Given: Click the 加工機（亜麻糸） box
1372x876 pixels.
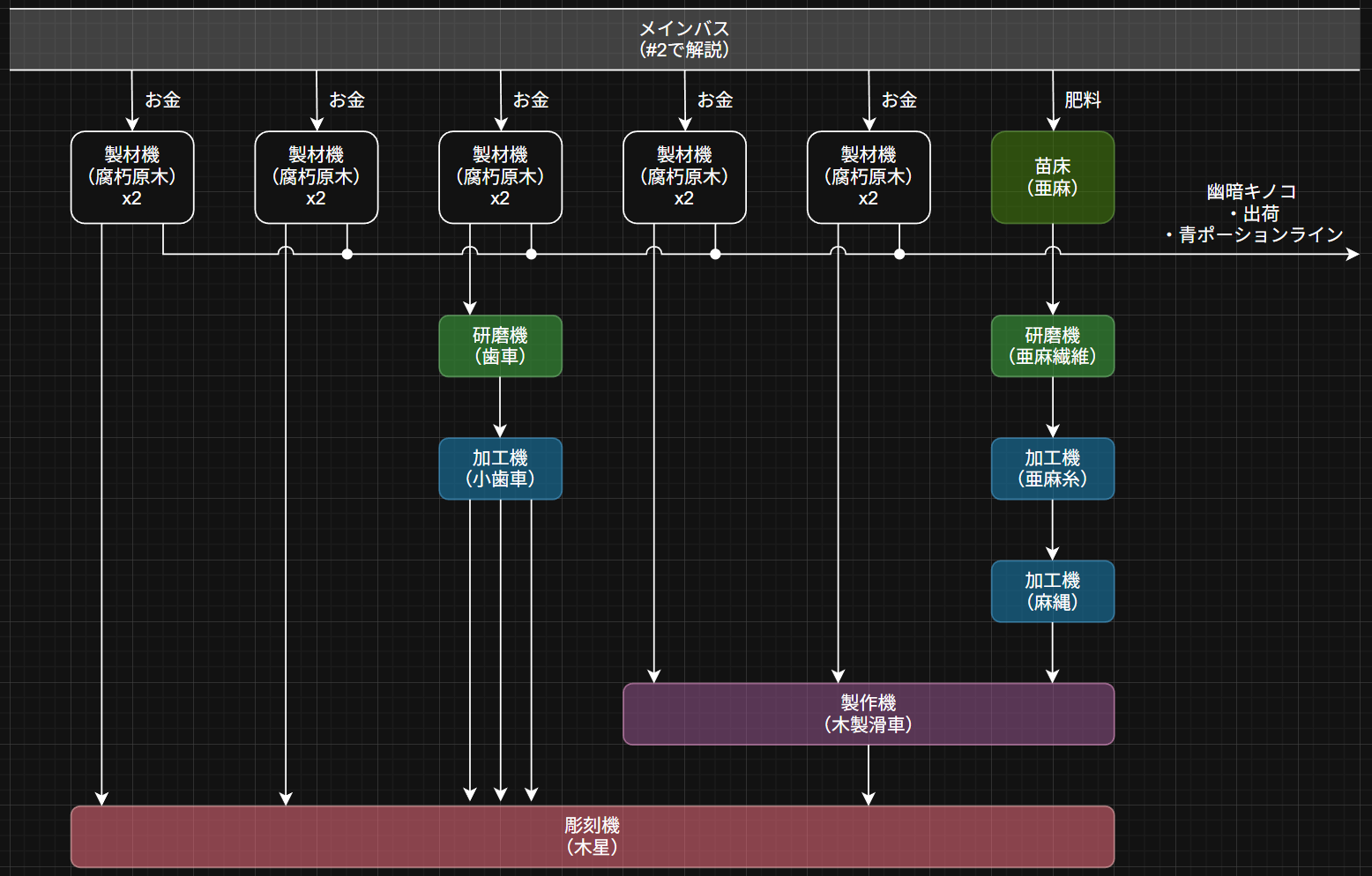Looking at the screenshot, I should 1052,469.
